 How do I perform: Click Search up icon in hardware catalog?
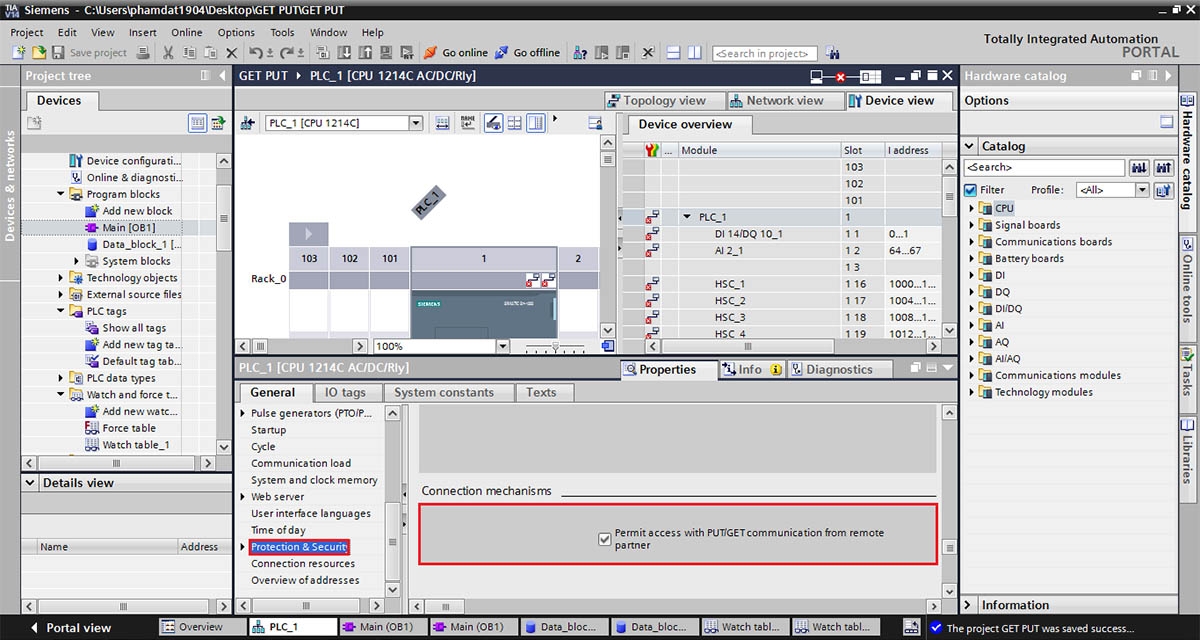point(1163,168)
